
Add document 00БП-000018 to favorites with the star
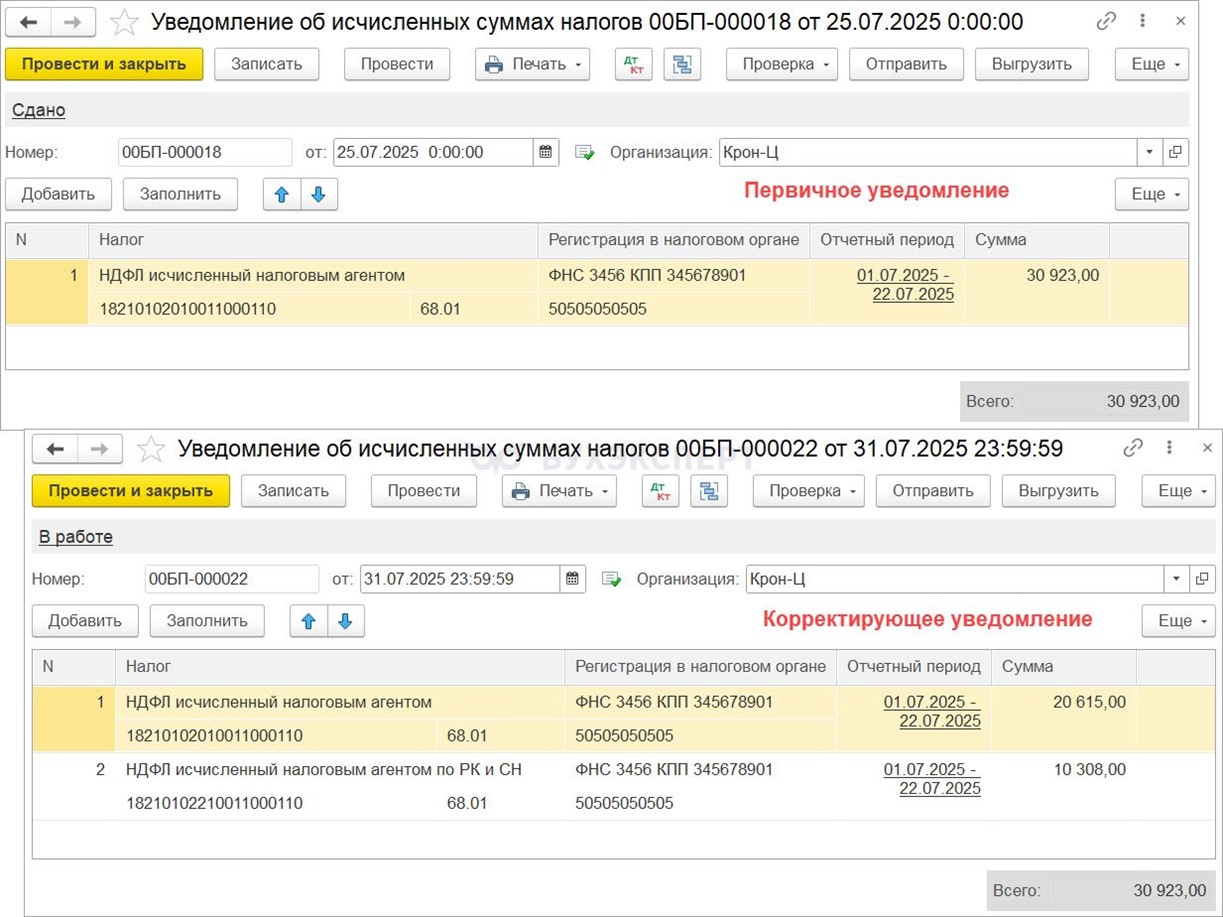(124, 22)
